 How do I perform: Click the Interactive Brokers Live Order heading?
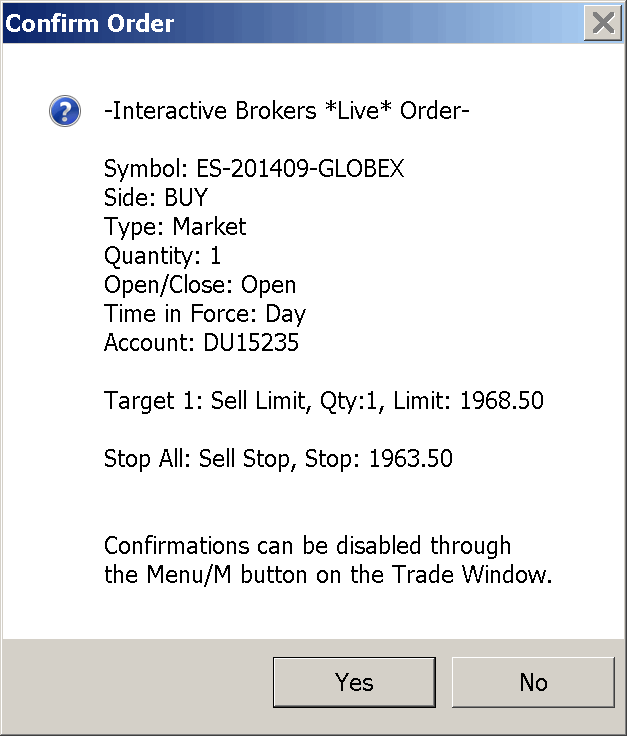point(286,111)
